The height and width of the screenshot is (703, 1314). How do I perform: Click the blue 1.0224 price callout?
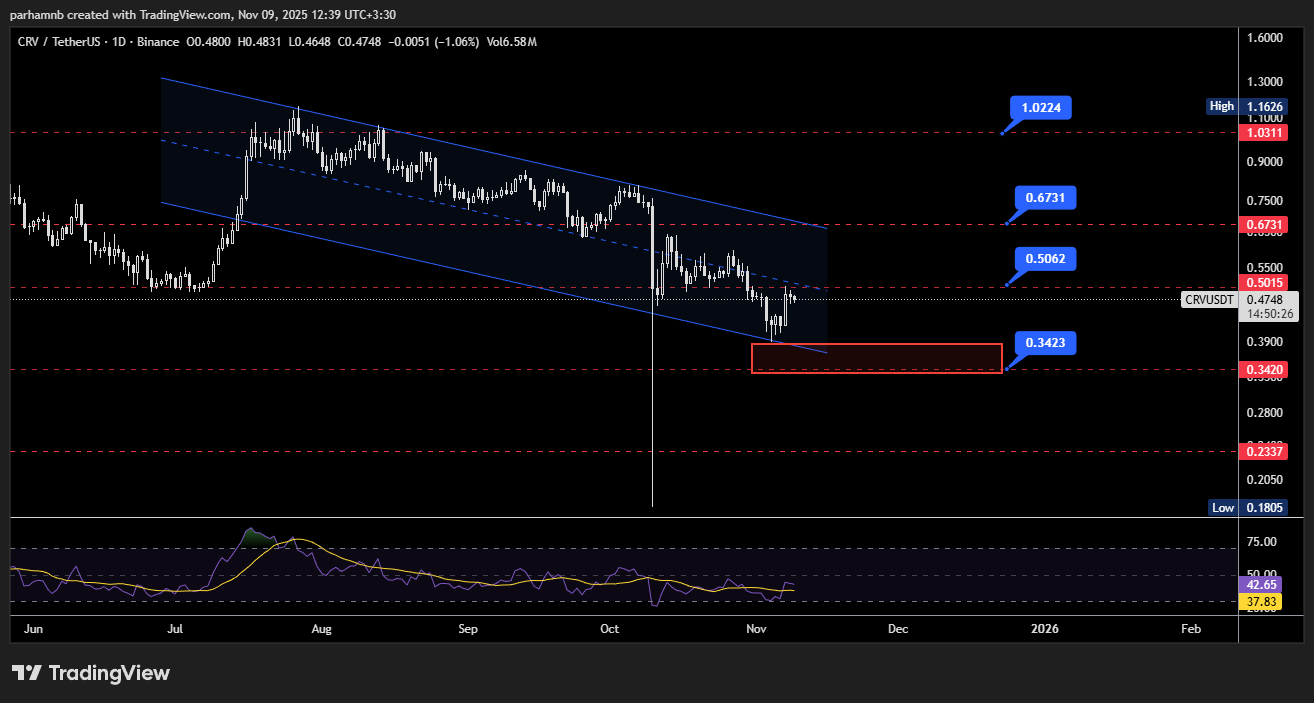(1041, 107)
